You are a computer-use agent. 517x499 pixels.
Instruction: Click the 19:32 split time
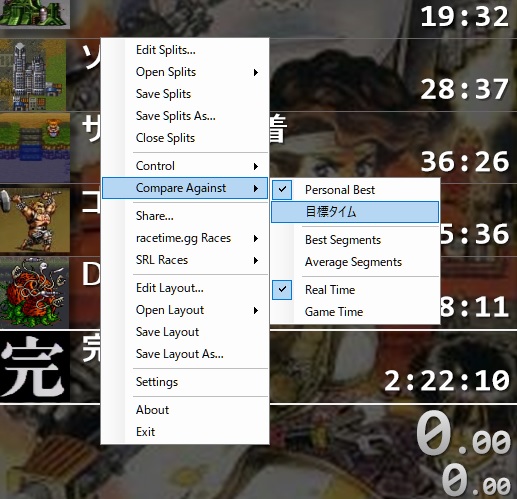464,17
